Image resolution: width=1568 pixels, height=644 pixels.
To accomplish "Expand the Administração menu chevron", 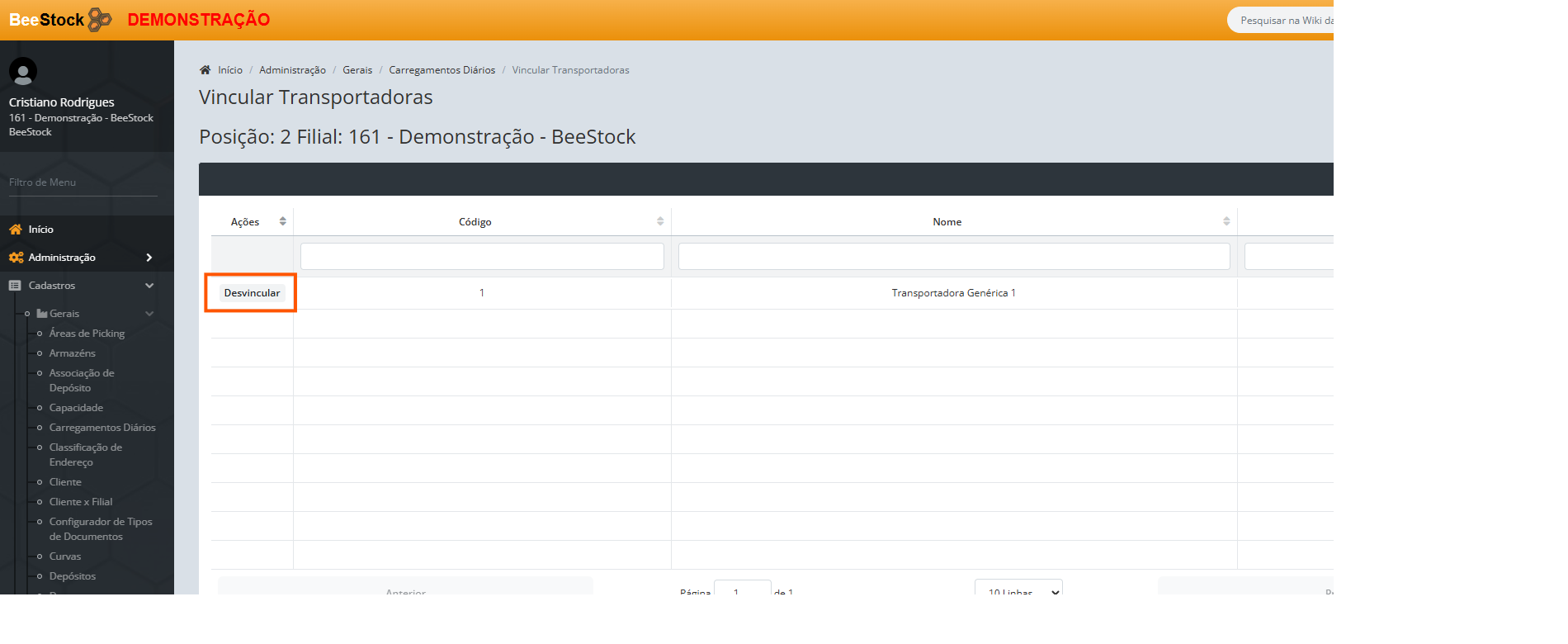I will pyautogui.click(x=149, y=258).
